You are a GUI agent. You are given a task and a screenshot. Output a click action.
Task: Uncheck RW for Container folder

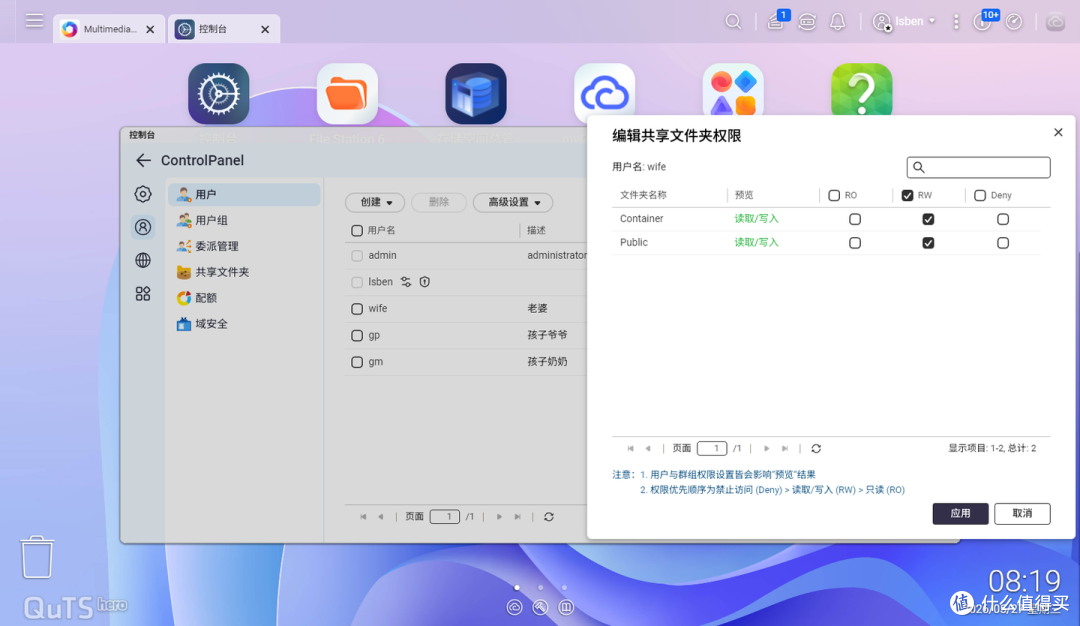(x=928, y=219)
